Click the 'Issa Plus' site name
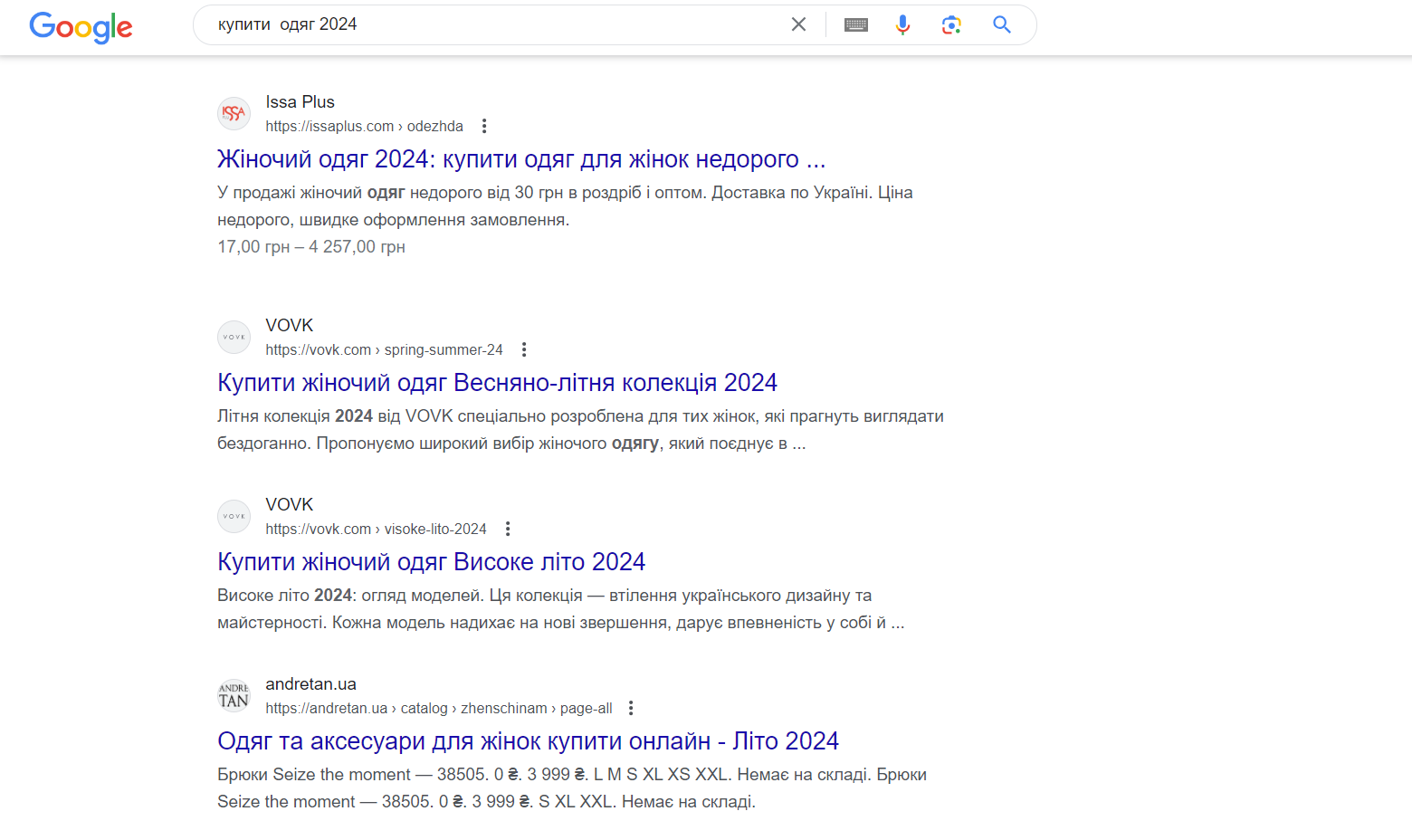1412x840 pixels. [300, 102]
